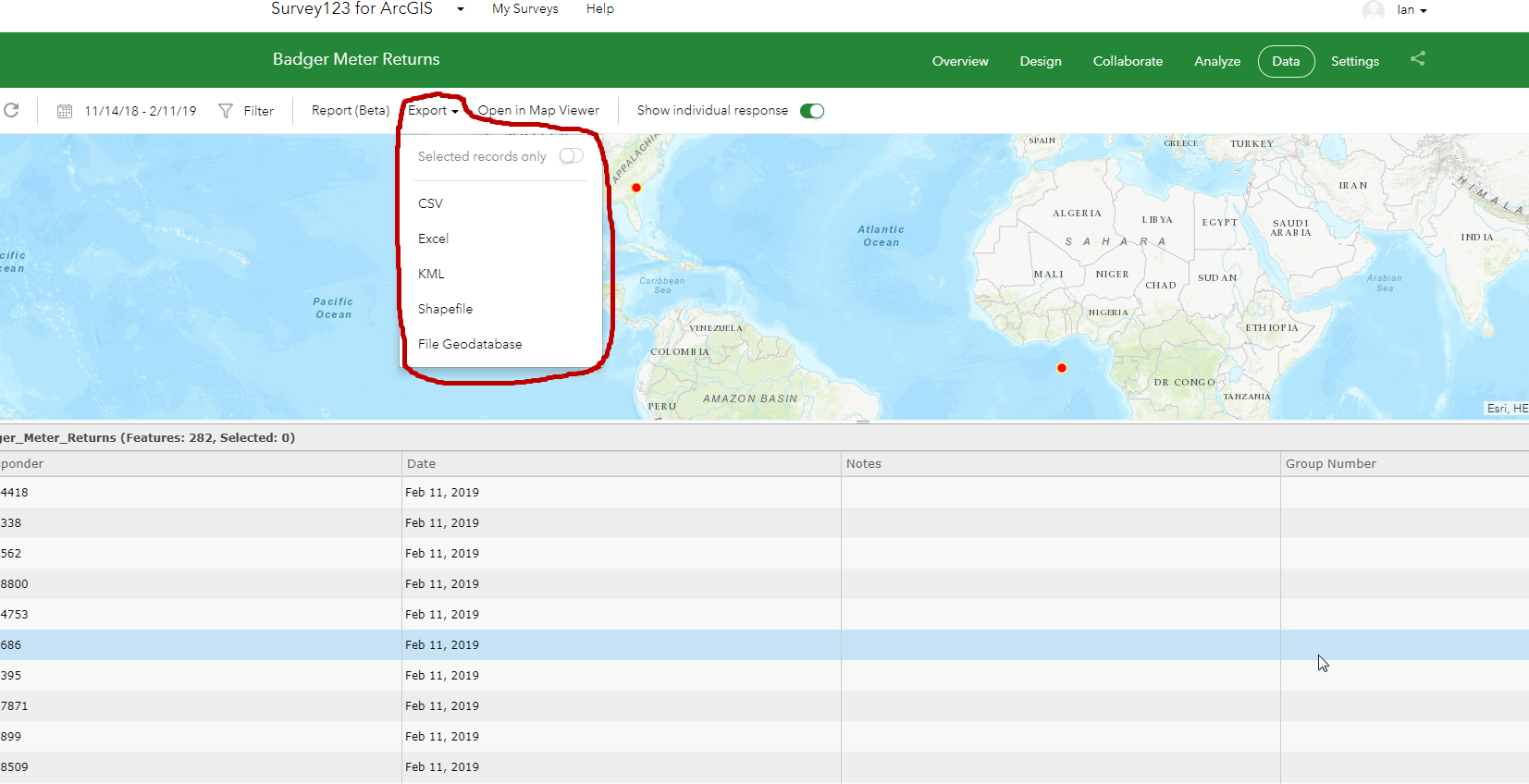This screenshot has width=1529, height=784.
Task: Click the date range 11/14/18 - 2/11/19
Action: click(141, 111)
